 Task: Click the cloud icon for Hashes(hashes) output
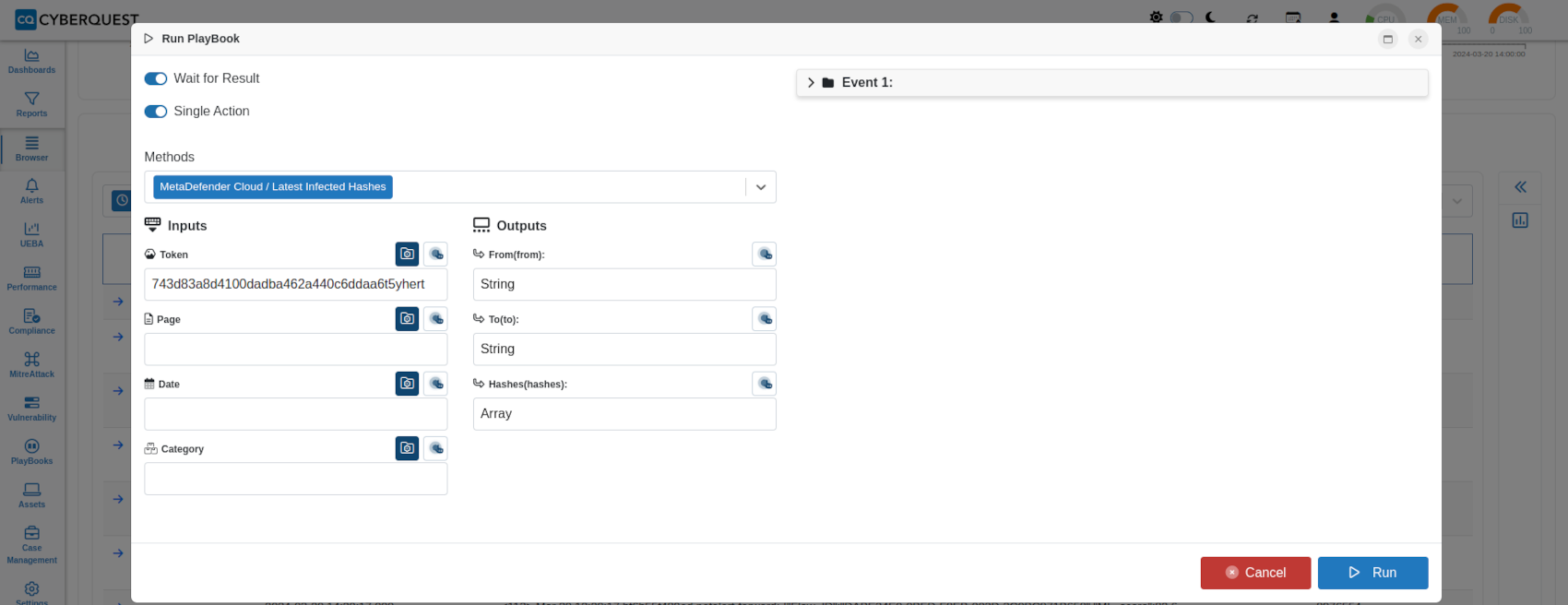765,383
